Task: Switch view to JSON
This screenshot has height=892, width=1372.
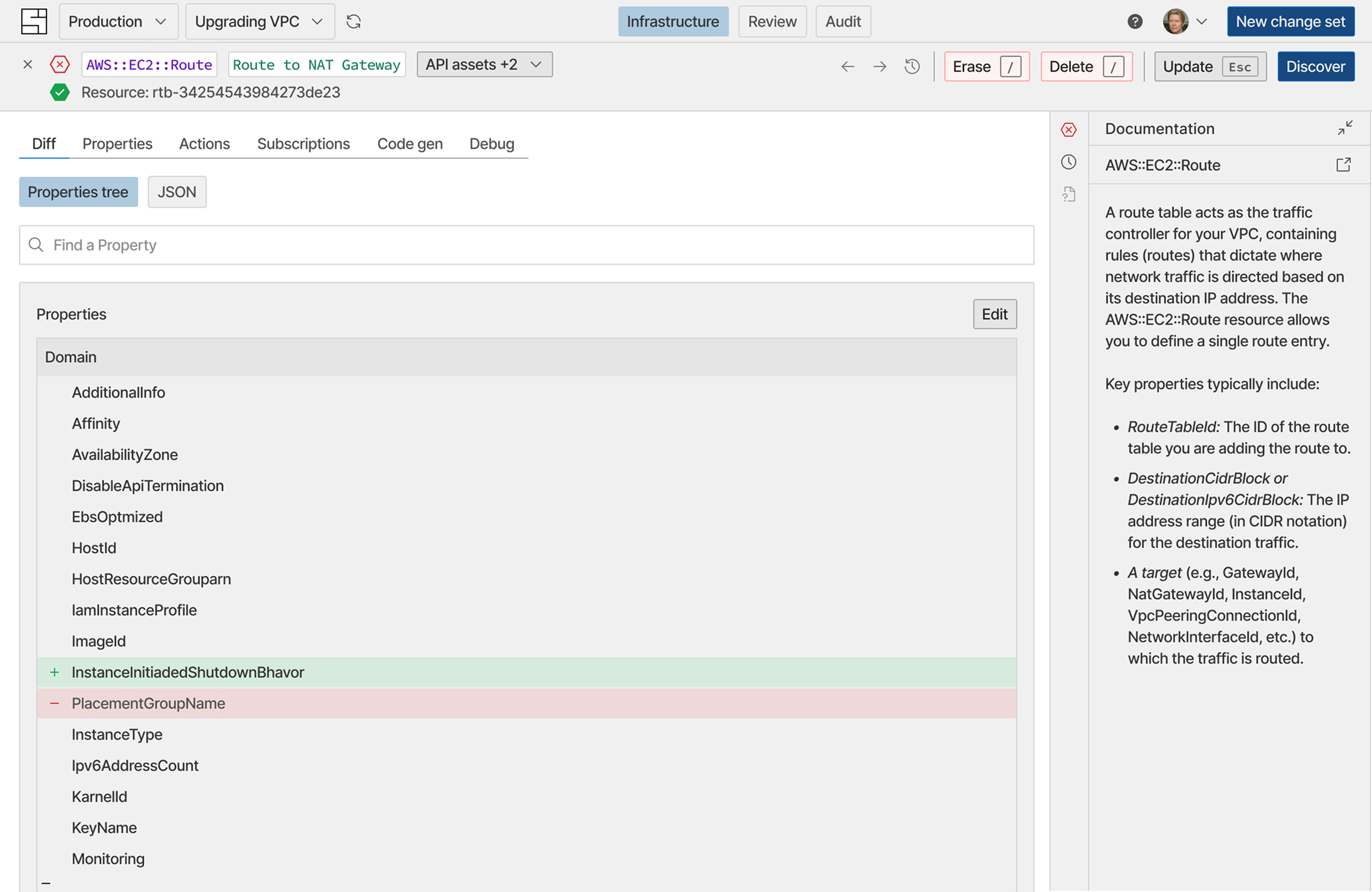Action: (177, 192)
